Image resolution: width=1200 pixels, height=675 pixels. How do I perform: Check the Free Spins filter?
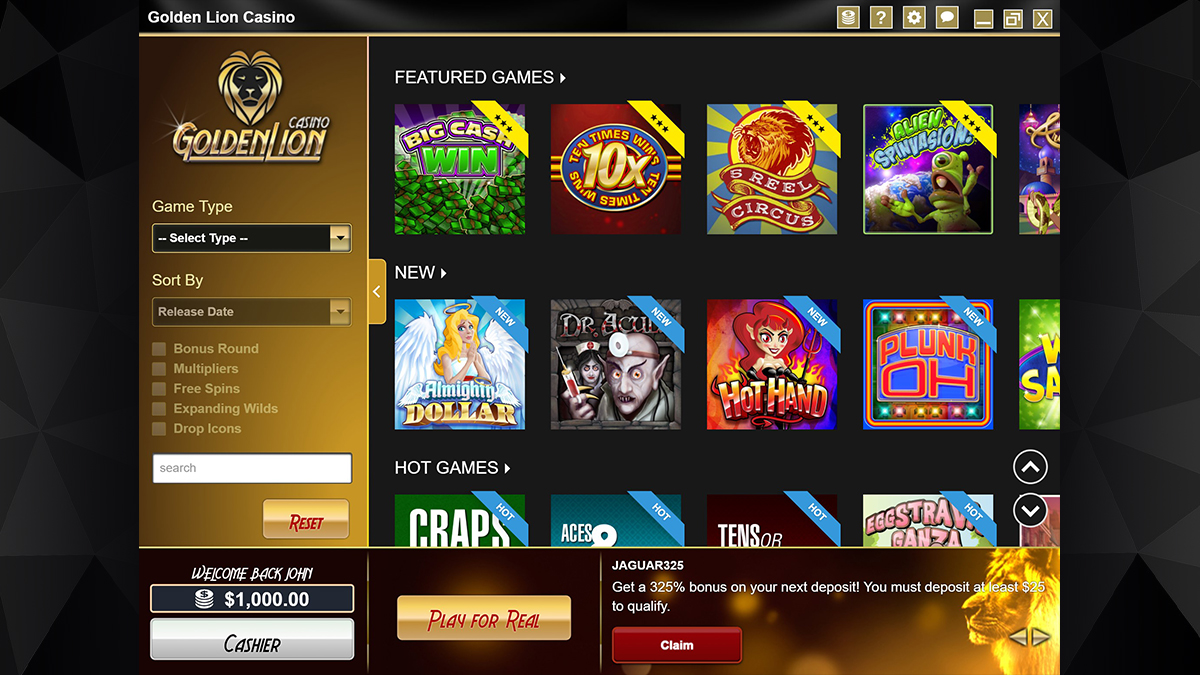(x=159, y=389)
